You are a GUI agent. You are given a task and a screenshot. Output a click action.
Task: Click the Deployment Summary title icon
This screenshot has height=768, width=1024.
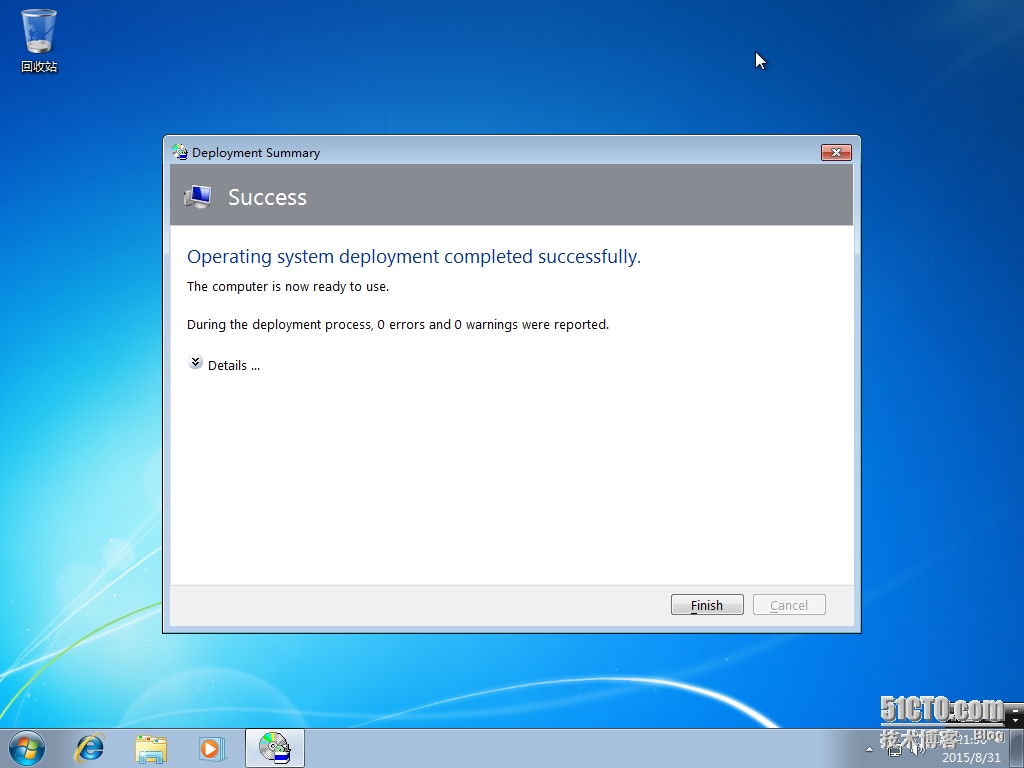pyautogui.click(x=180, y=152)
